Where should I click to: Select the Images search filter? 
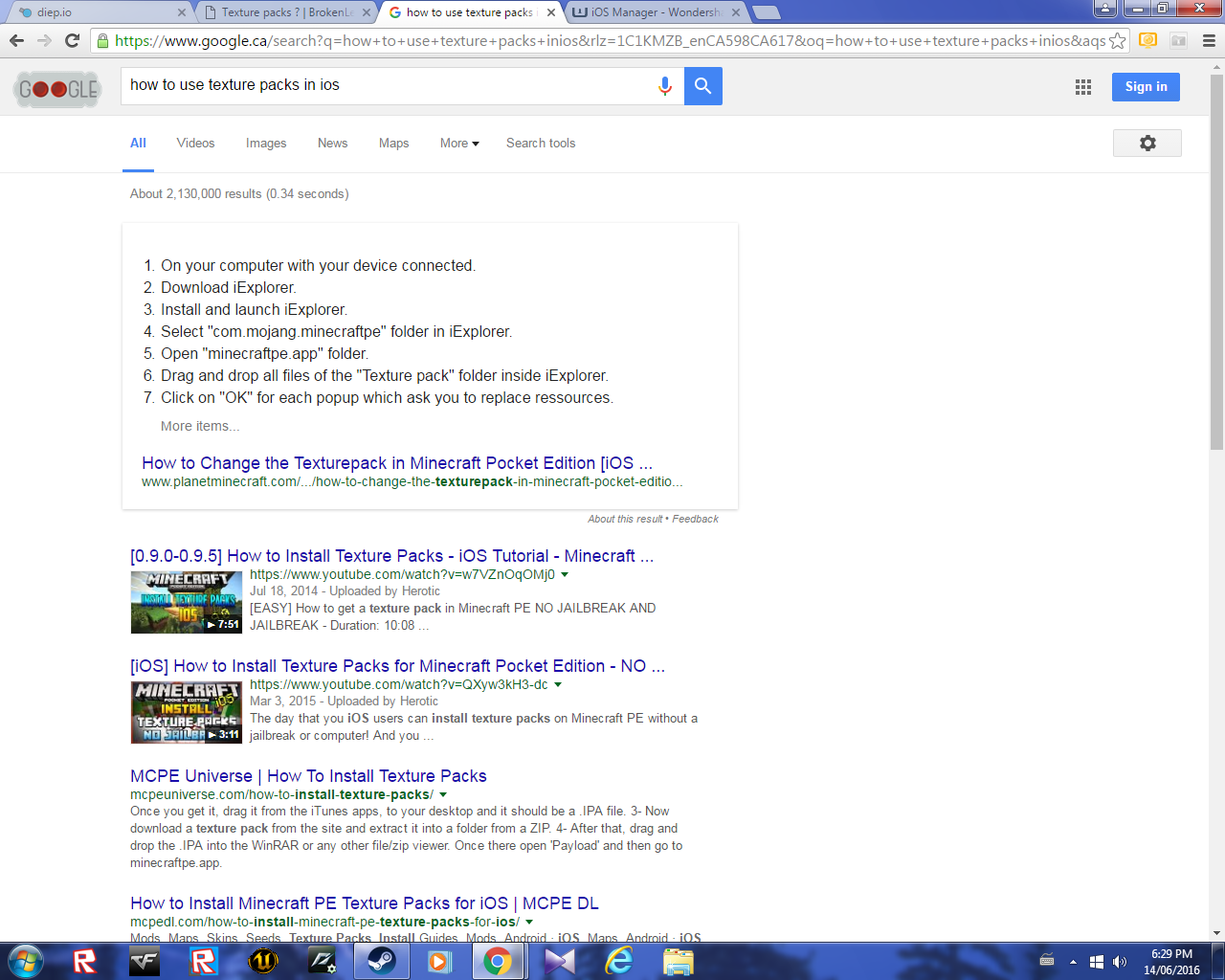[266, 144]
